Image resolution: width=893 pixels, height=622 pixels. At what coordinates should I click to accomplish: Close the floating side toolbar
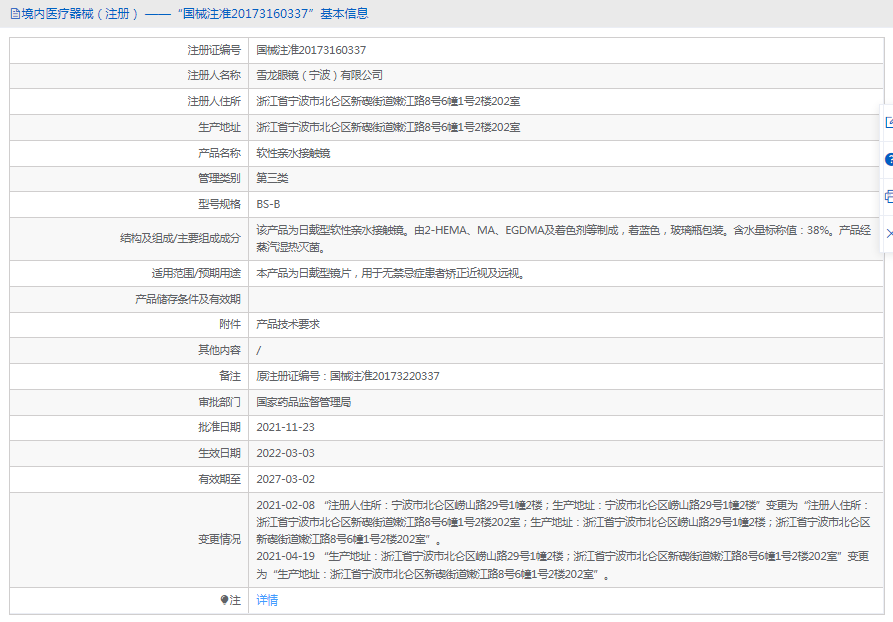click(x=888, y=232)
